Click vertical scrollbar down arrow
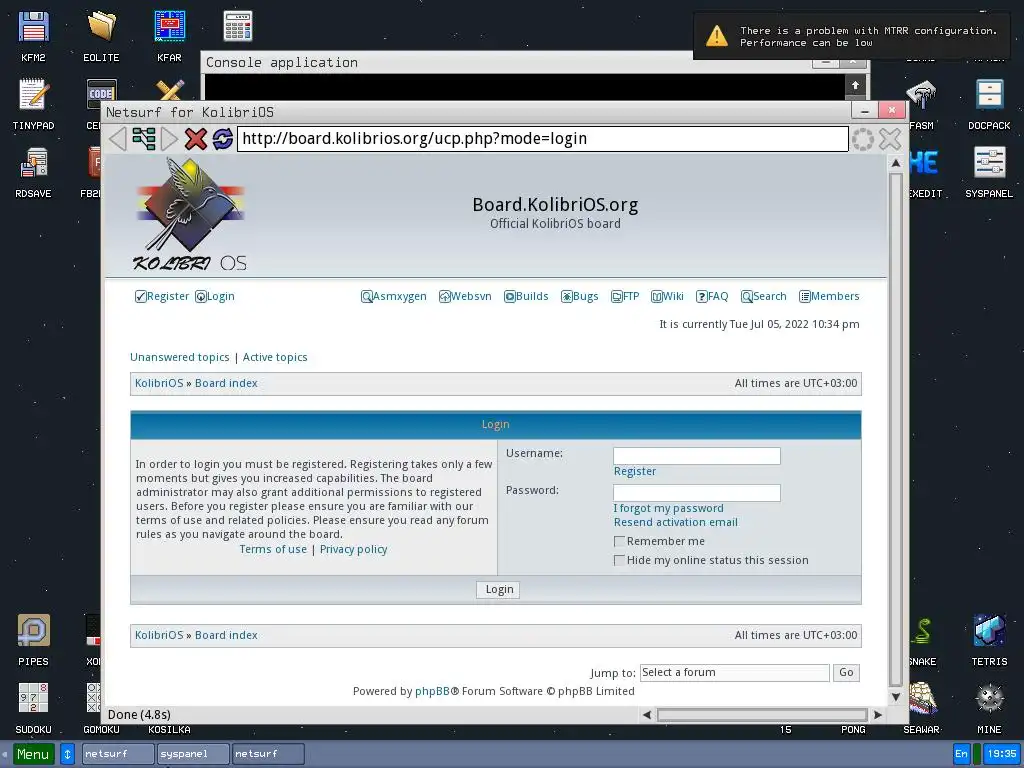Image resolution: width=1024 pixels, height=768 pixels. 896,697
